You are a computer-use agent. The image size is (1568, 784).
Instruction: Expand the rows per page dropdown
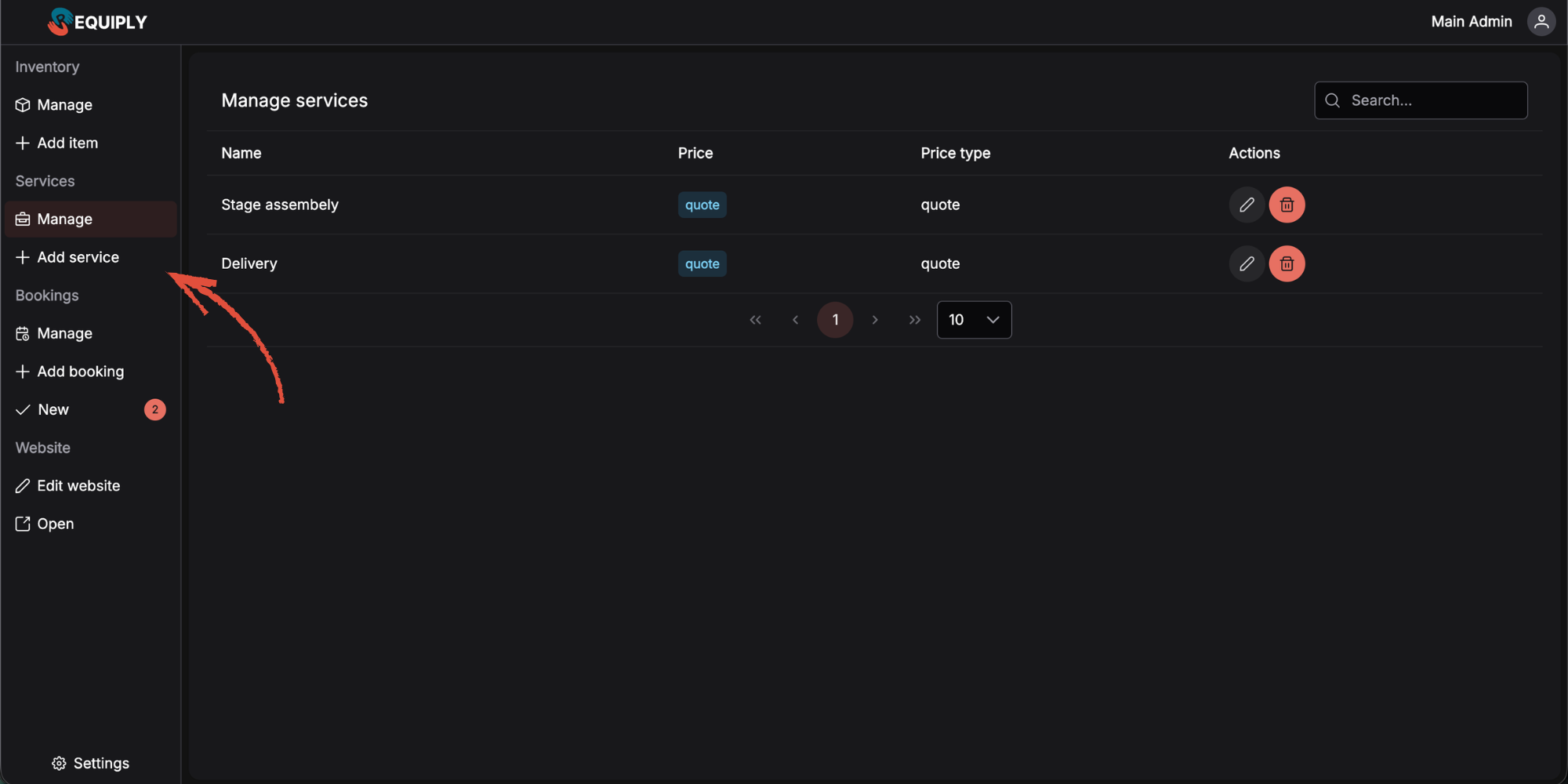[974, 320]
